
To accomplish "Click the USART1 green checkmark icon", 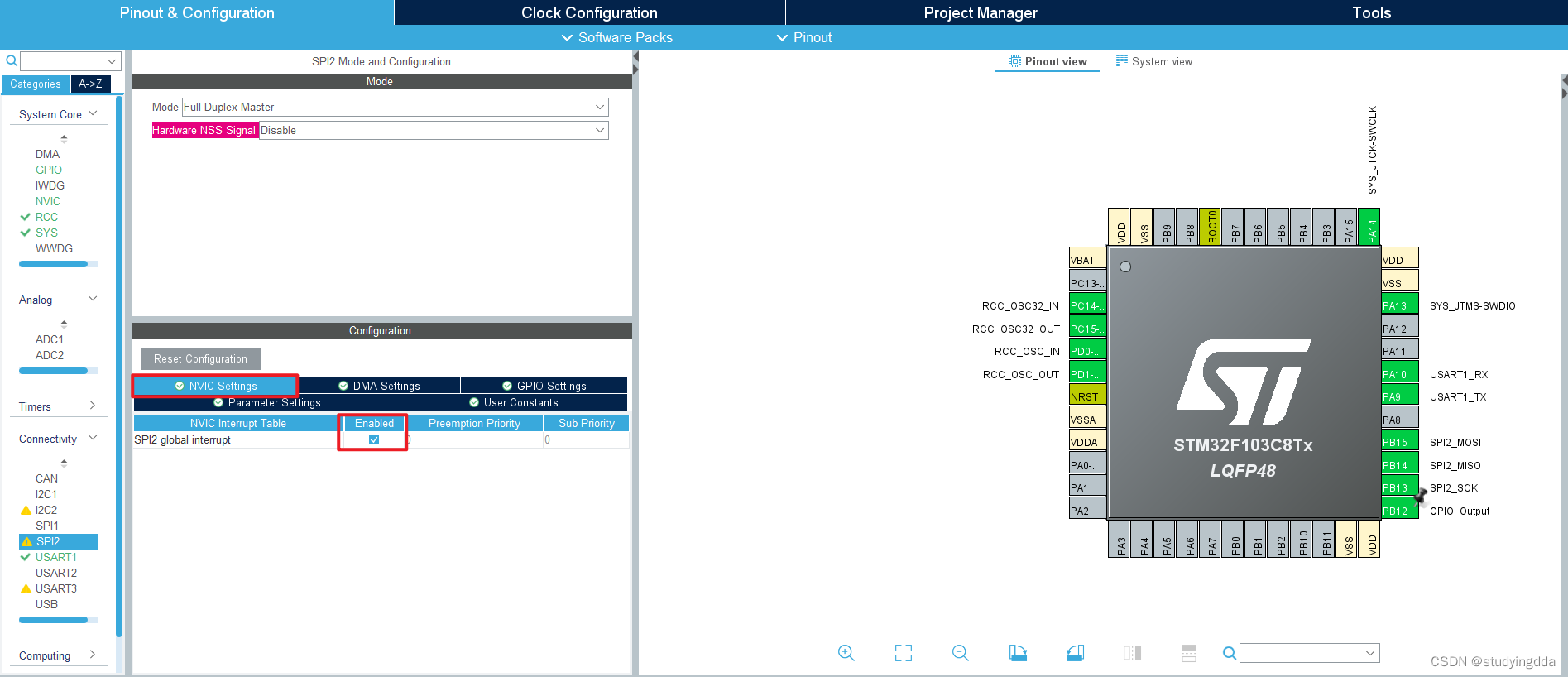I will tap(26, 557).
